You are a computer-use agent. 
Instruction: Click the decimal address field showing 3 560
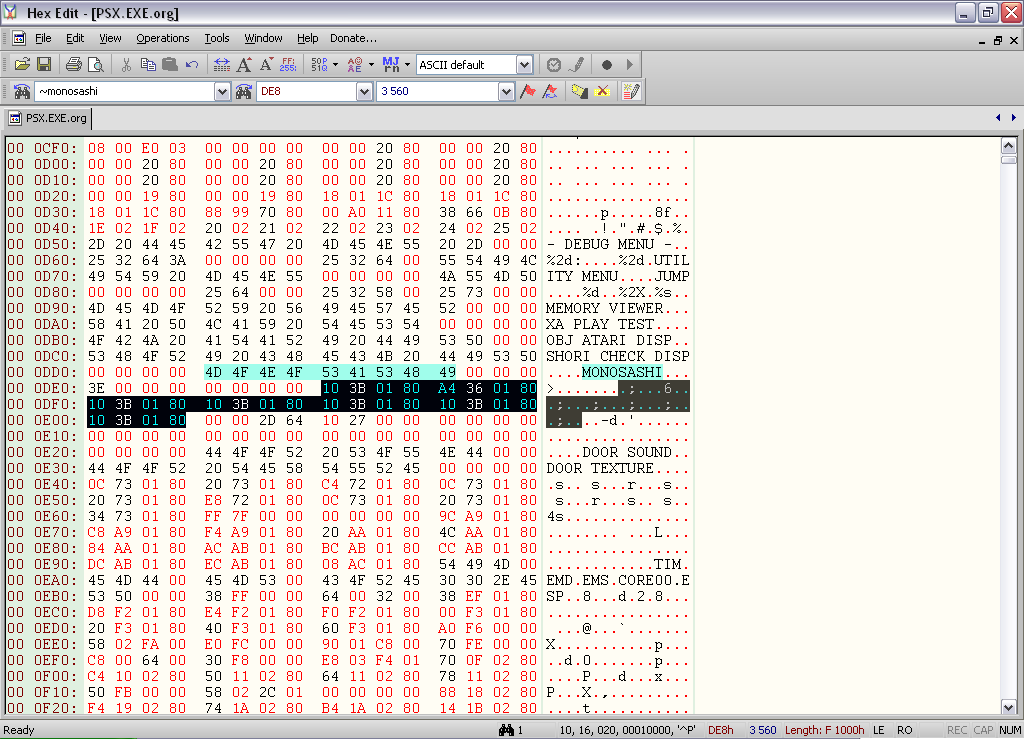tap(436, 91)
